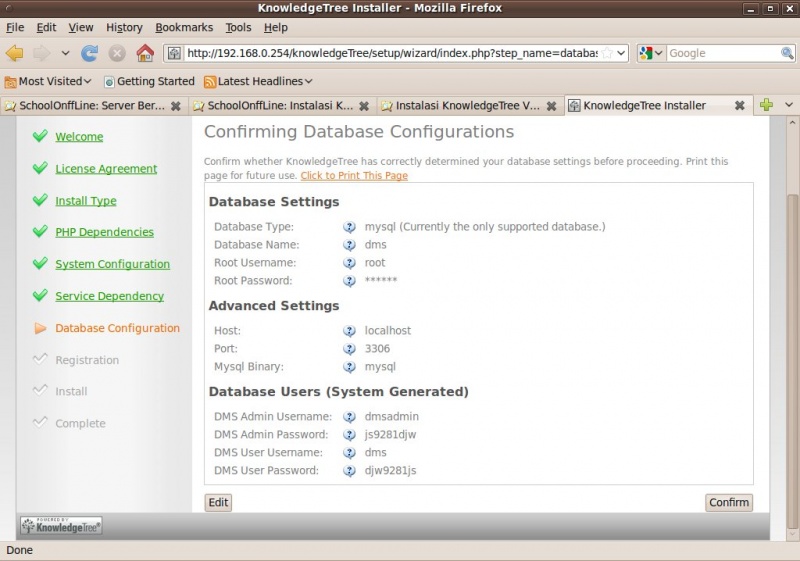The width and height of the screenshot is (800, 561).
Task: Expand the Latest Headlines feed dropdown
Action: coord(258,81)
